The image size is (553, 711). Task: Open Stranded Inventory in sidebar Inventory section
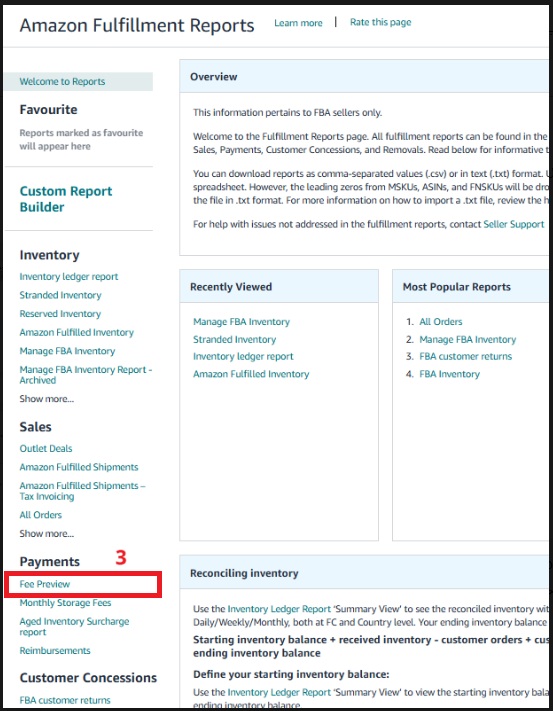coord(60,295)
